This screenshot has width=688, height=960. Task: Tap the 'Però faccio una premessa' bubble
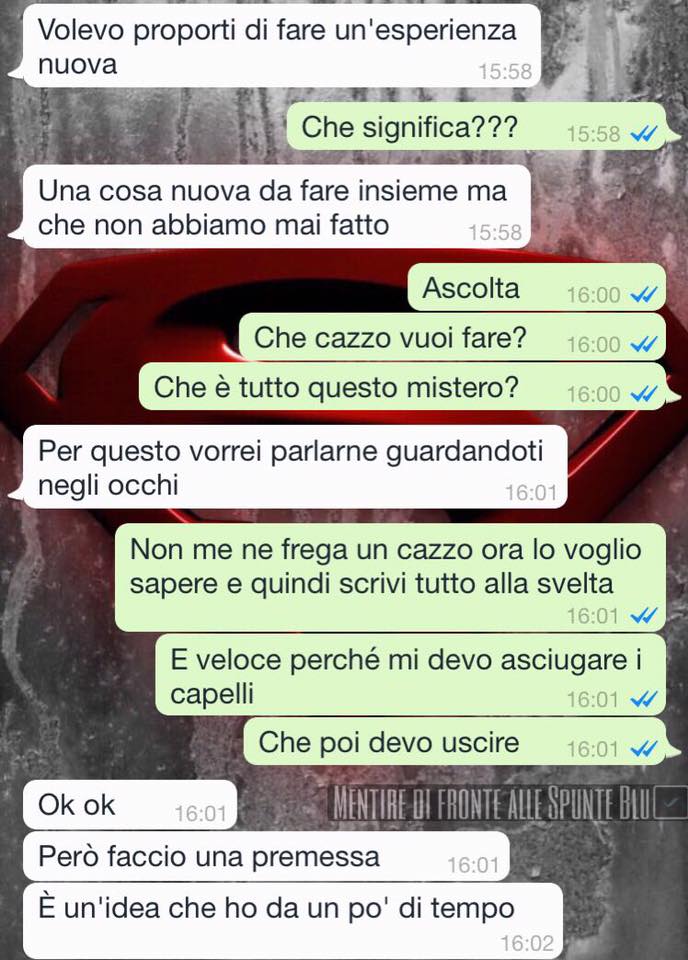coord(266,856)
